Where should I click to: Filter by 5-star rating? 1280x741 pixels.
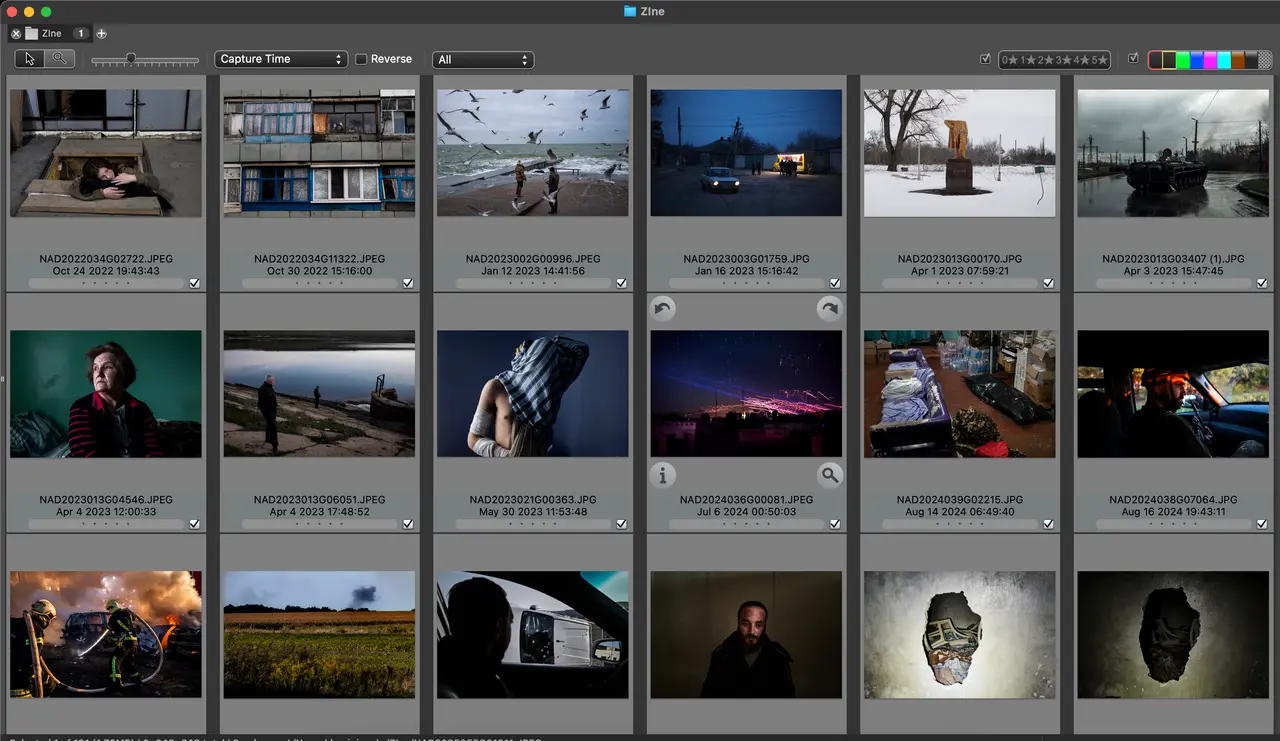coord(1099,60)
